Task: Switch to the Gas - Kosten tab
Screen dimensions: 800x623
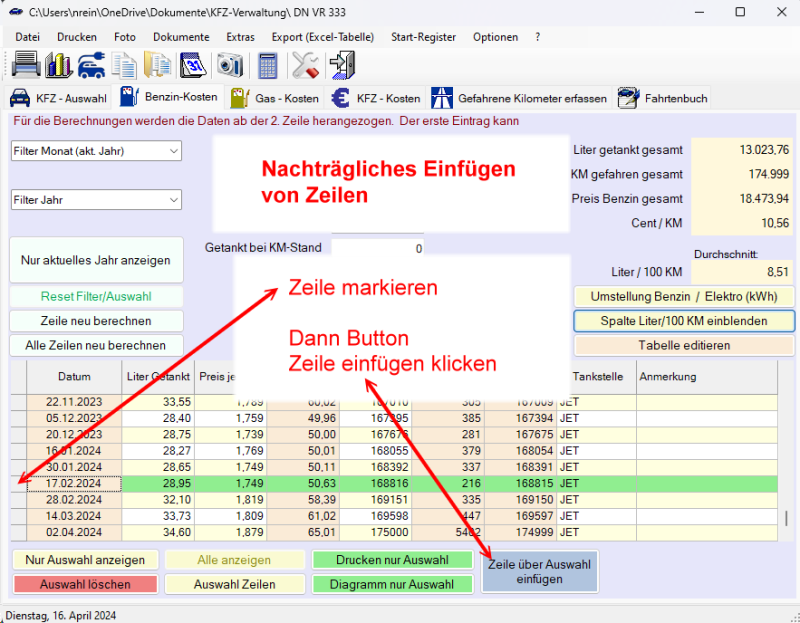Action: pos(275,98)
